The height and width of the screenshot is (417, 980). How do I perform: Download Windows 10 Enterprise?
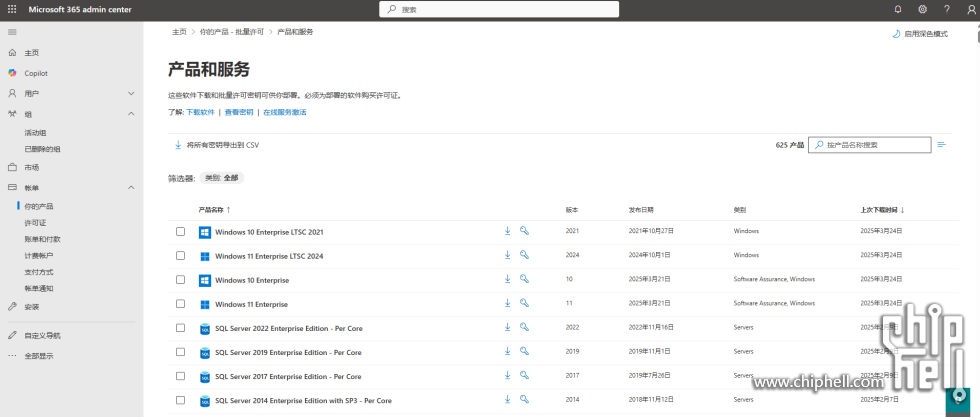tap(508, 279)
